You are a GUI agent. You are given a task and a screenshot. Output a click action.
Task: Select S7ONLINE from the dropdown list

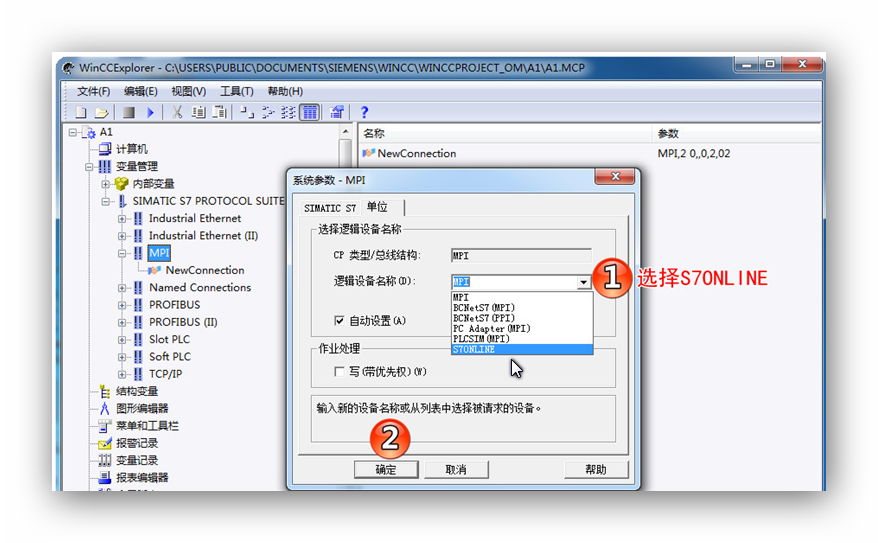click(522, 349)
